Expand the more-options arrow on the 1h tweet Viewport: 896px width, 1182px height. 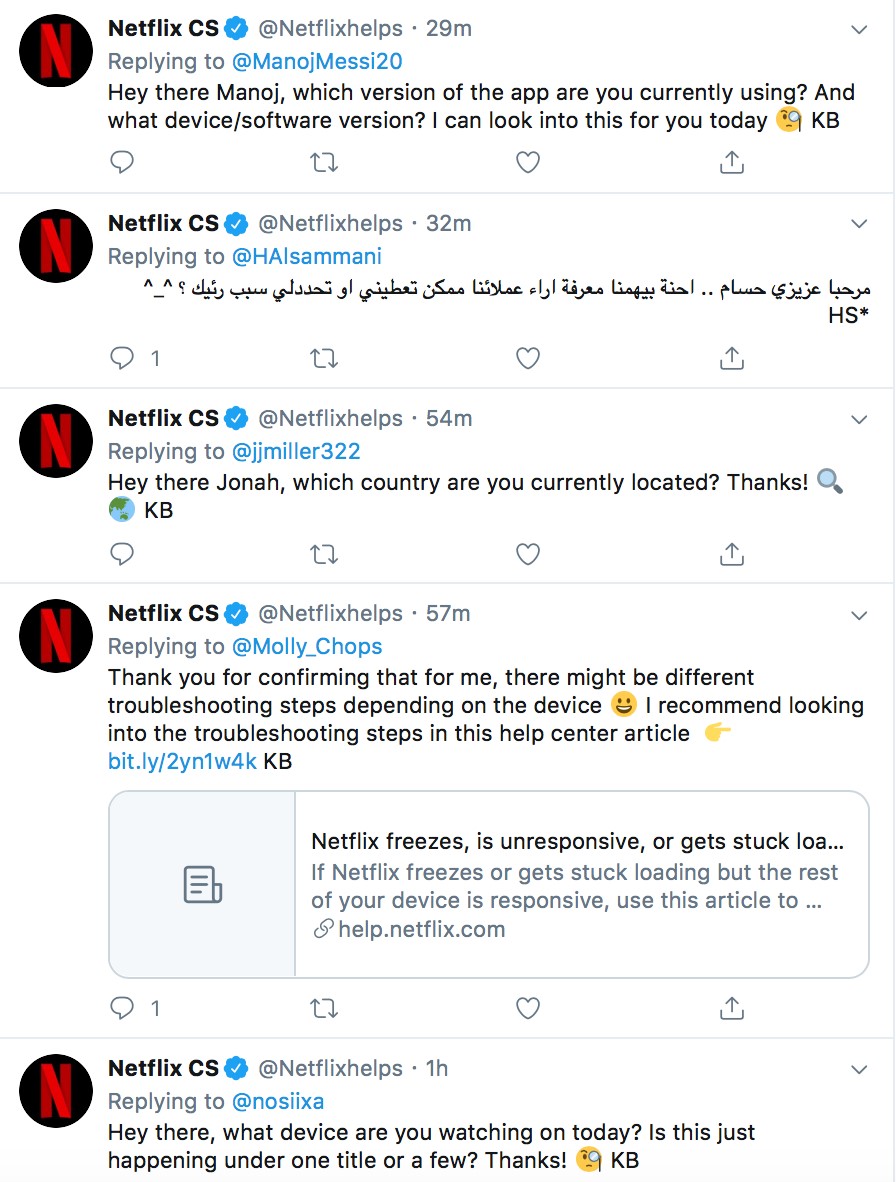(x=859, y=1070)
